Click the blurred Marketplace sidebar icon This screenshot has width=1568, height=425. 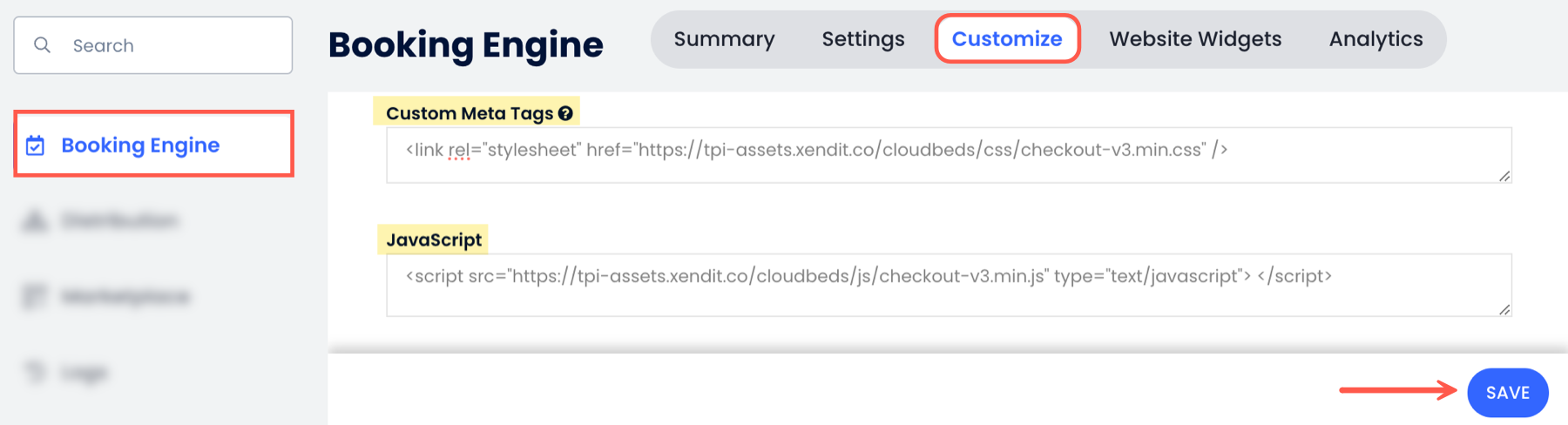pos(35,297)
